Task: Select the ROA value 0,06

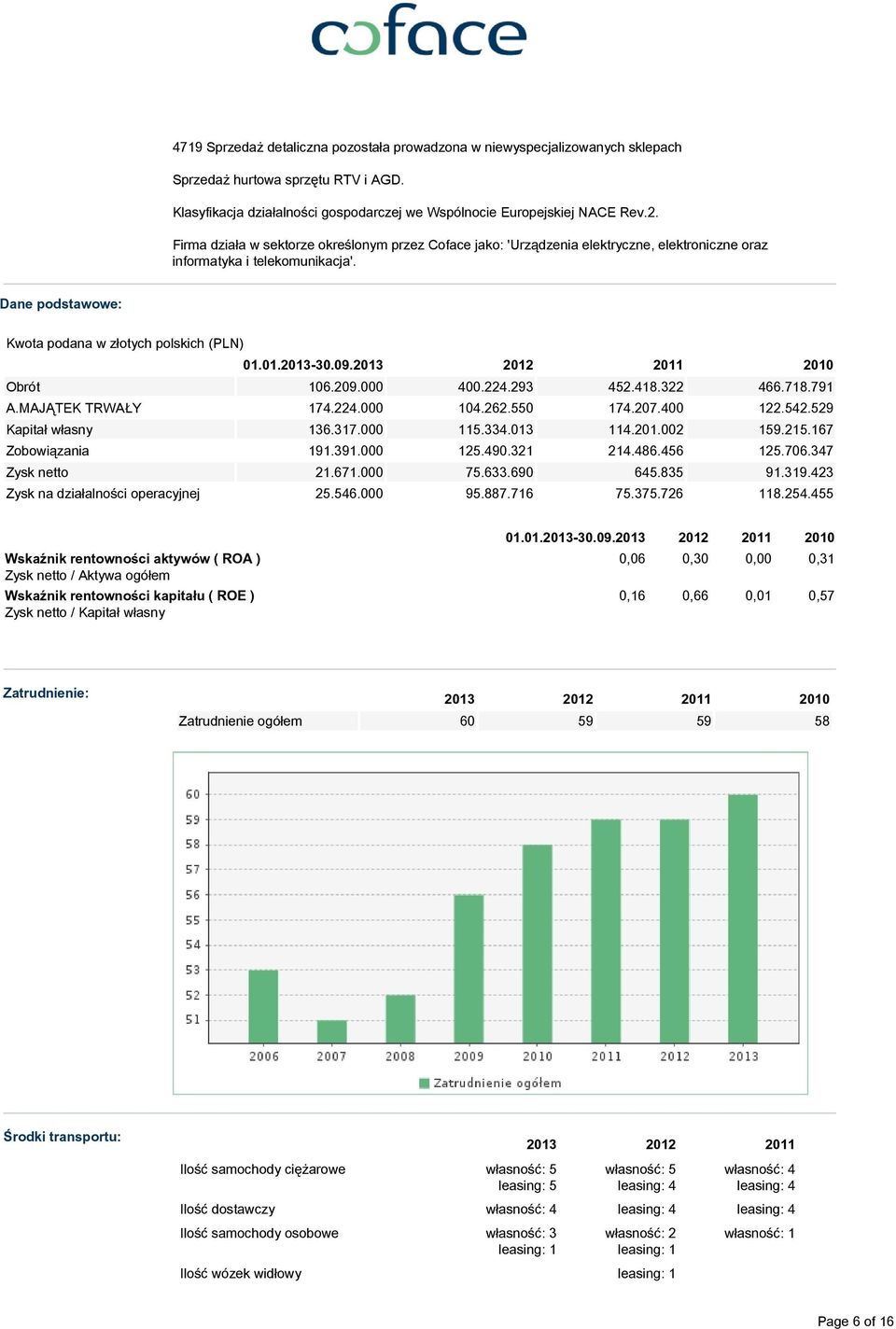Action: point(632,558)
